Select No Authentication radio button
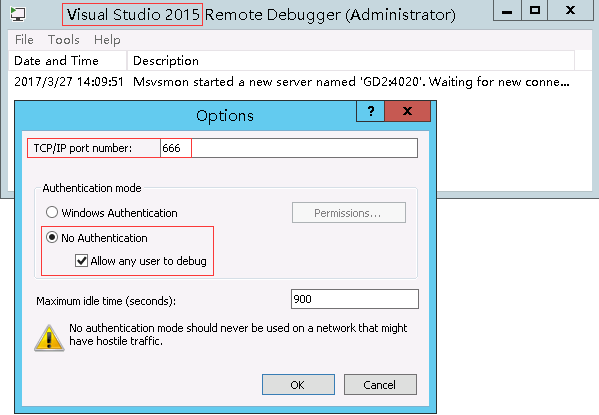 pos(52,237)
